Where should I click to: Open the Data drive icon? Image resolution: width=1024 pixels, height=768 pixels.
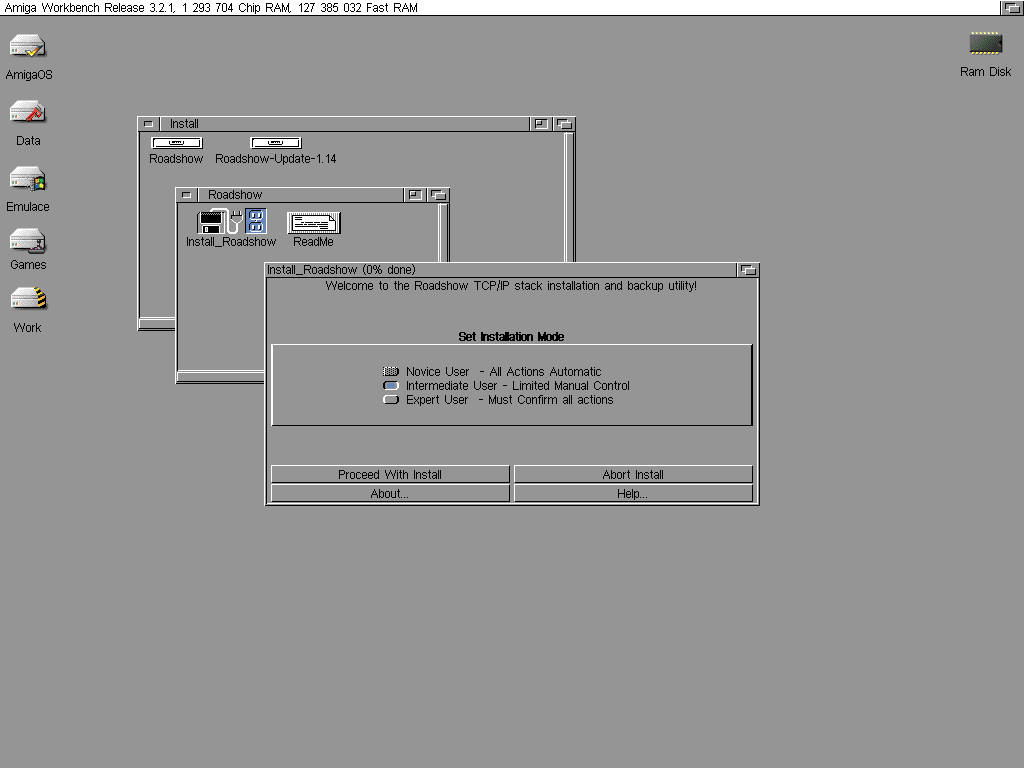28,112
